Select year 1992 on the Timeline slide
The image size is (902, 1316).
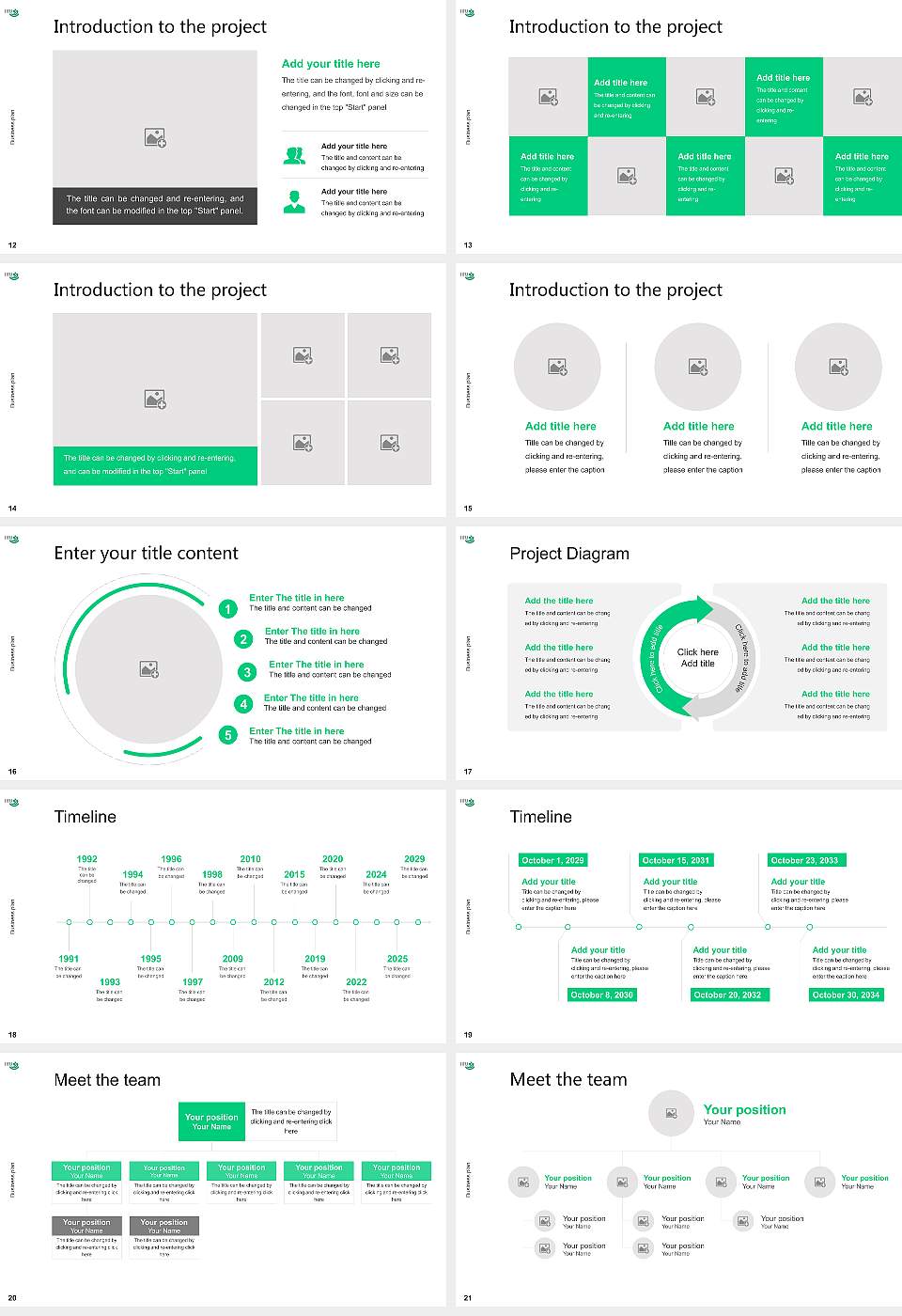pyautogui.click(x=86, y=859)
